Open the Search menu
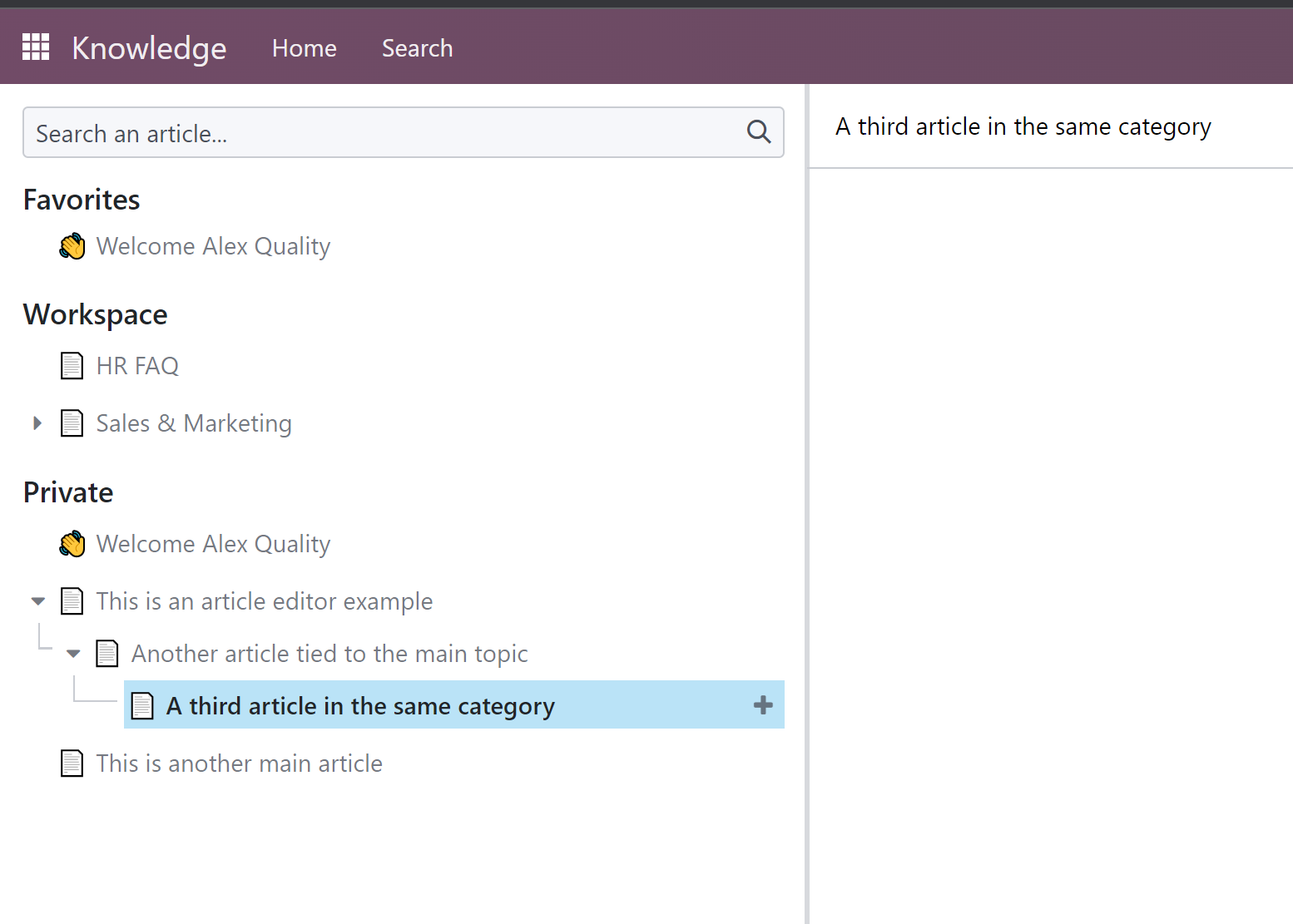 [417, 48]
